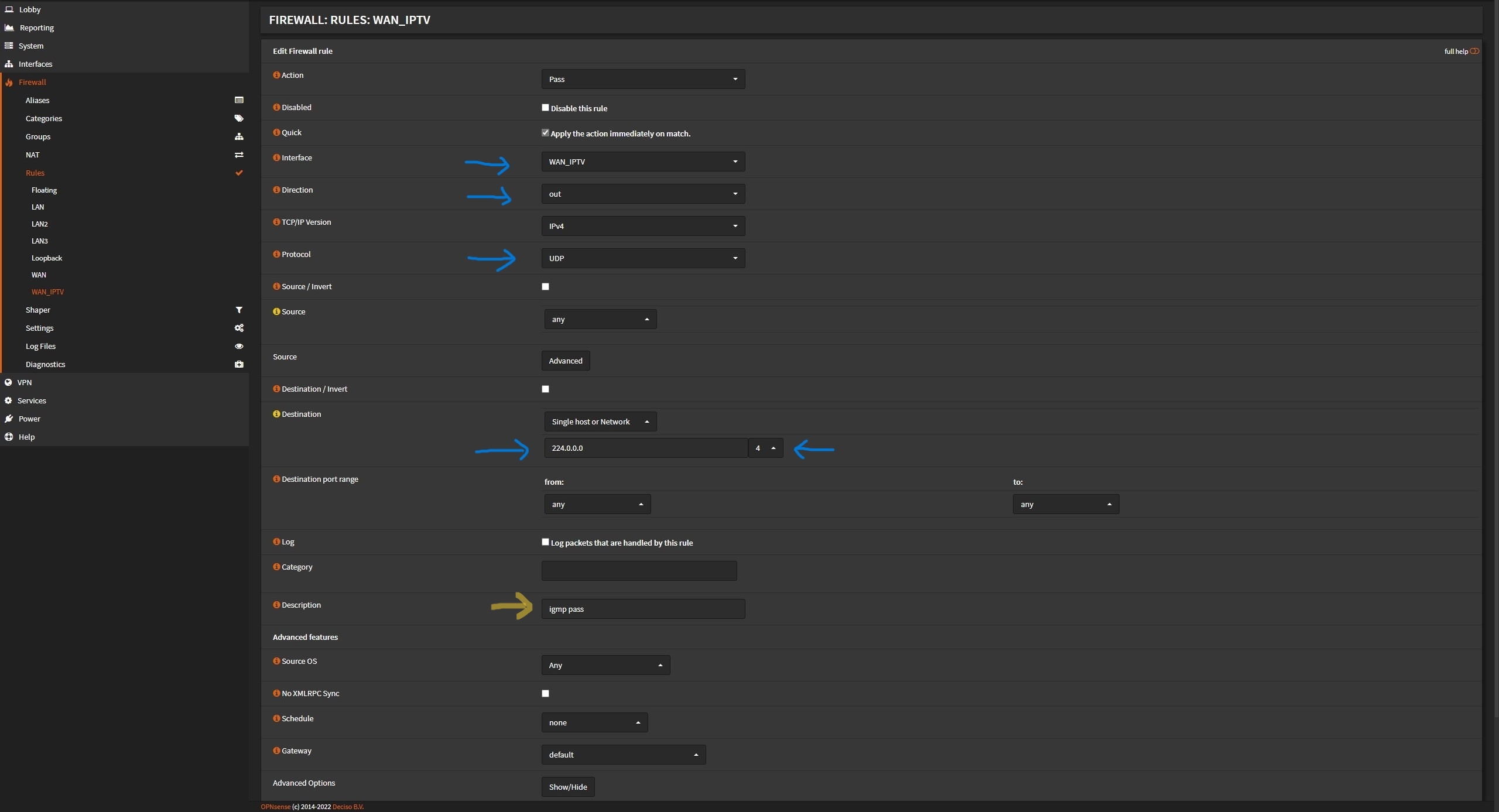Image resolution: width=1499 pixels, height=812 pixels.
Task: Click the Source Advanced button
Action: point(565,361)
